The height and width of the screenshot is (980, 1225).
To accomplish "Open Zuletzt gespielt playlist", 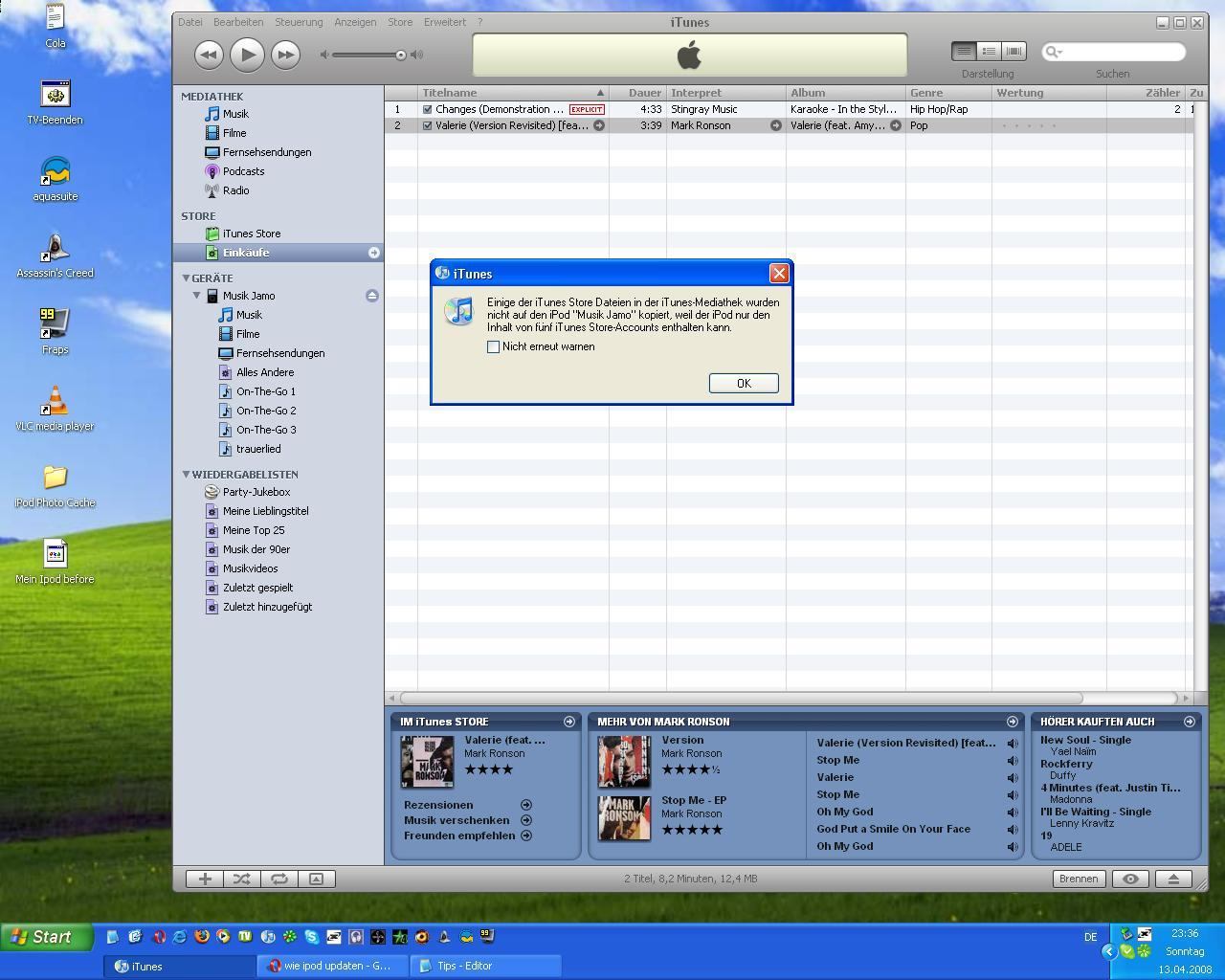I will [x=257, y=588].
